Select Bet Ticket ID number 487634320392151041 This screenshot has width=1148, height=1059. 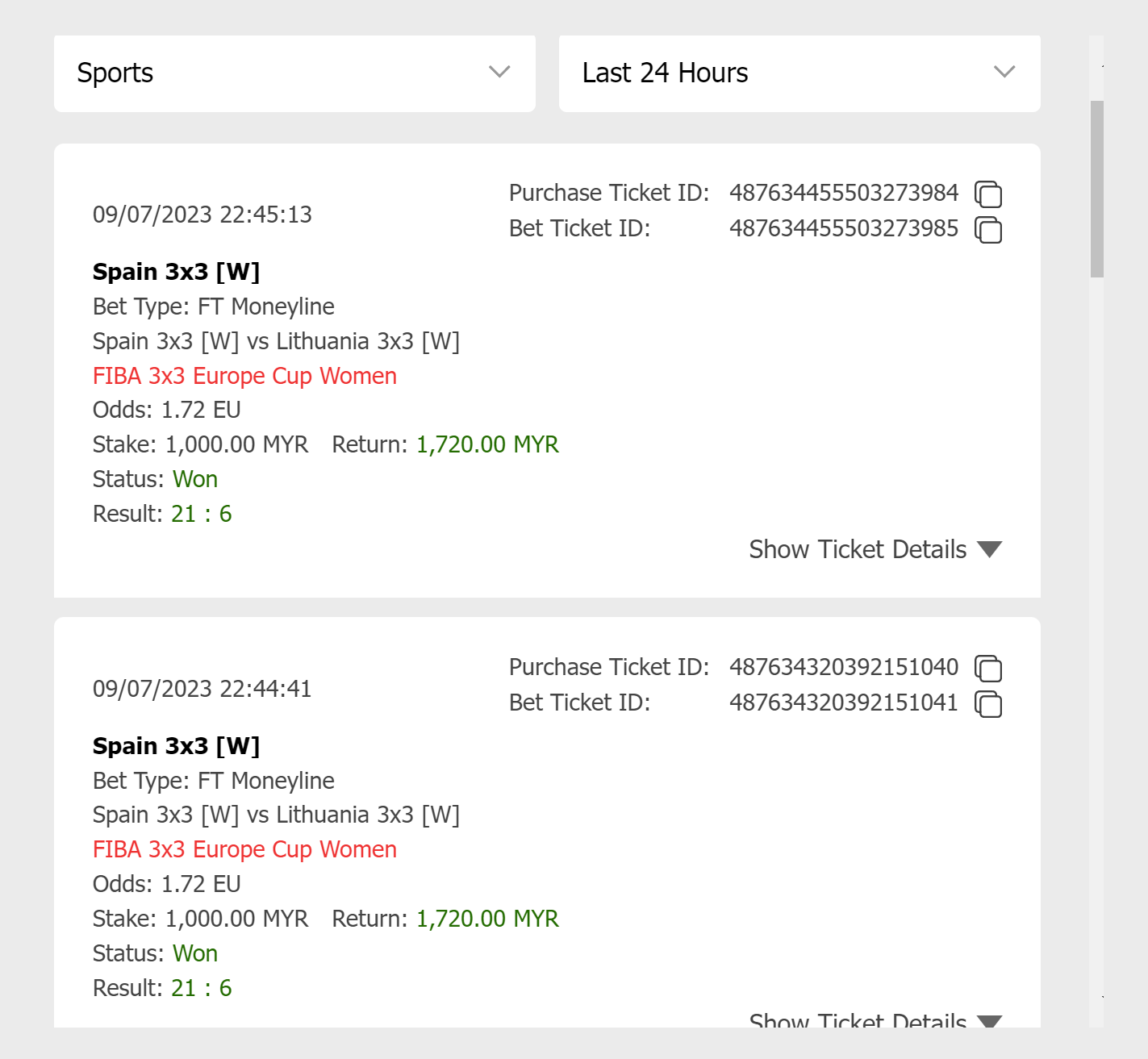pyautogui.click(x=843, y=703)
